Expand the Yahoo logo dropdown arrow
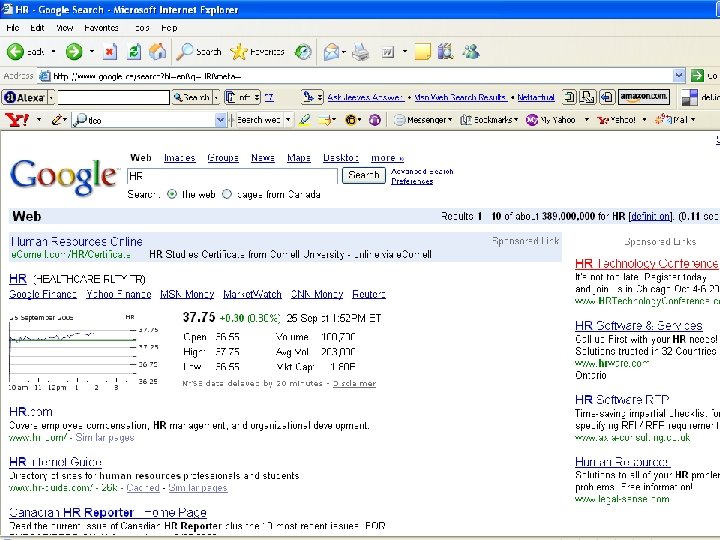 [x=39, y=120]
